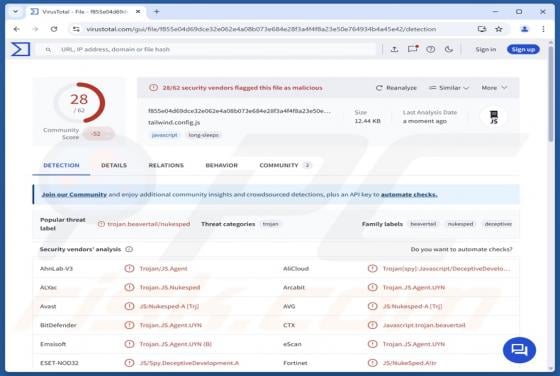Click Sign in link

[486, 49]
